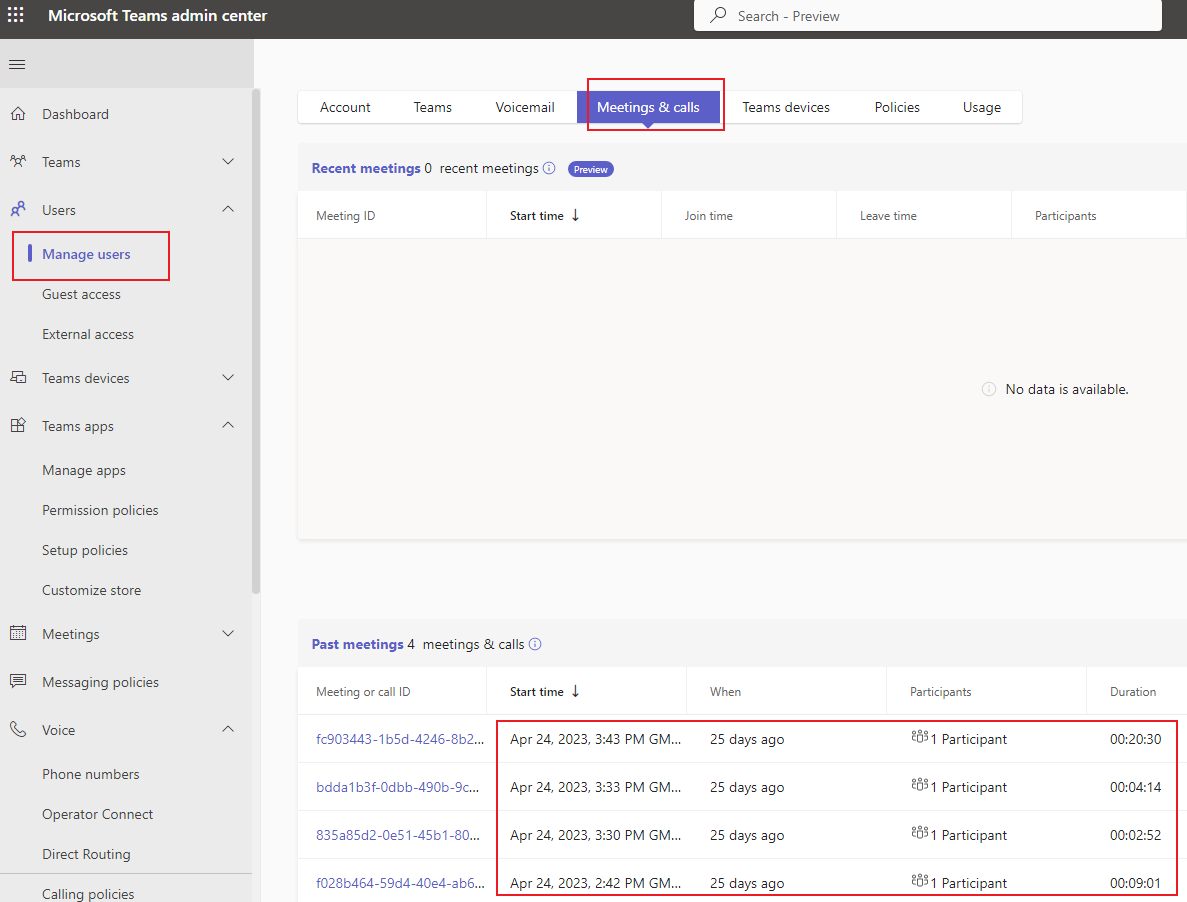Open Direct Routing under Voice

(x=86, y=854)
